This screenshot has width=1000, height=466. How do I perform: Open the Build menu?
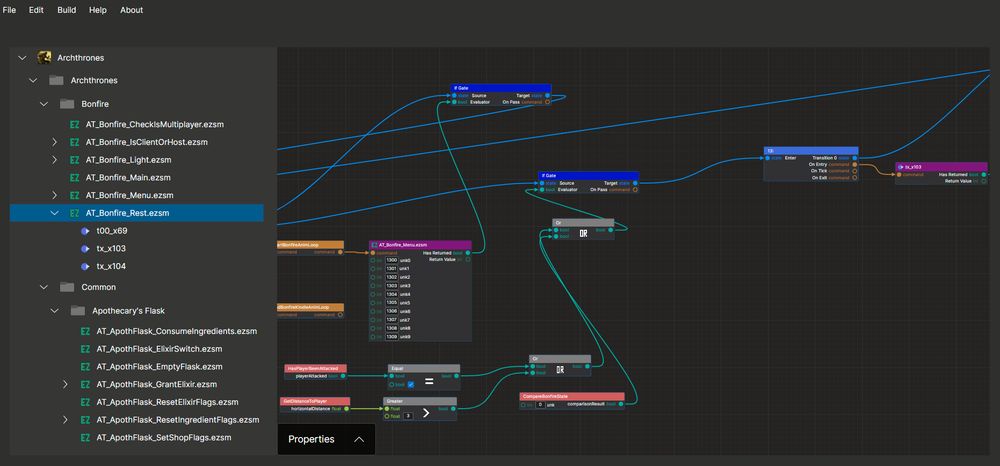[x=66, y=10]
